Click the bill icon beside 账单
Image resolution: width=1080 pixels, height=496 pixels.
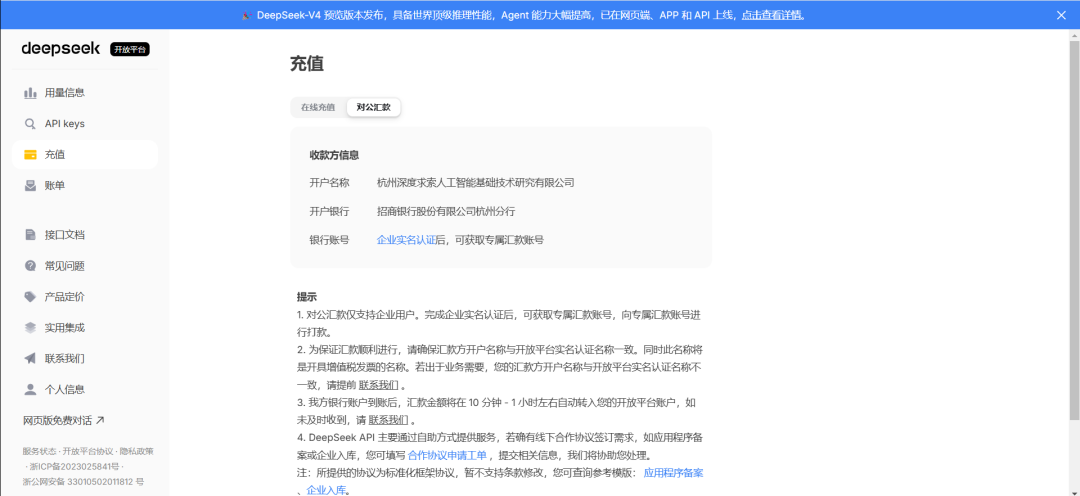coord(30,186)
